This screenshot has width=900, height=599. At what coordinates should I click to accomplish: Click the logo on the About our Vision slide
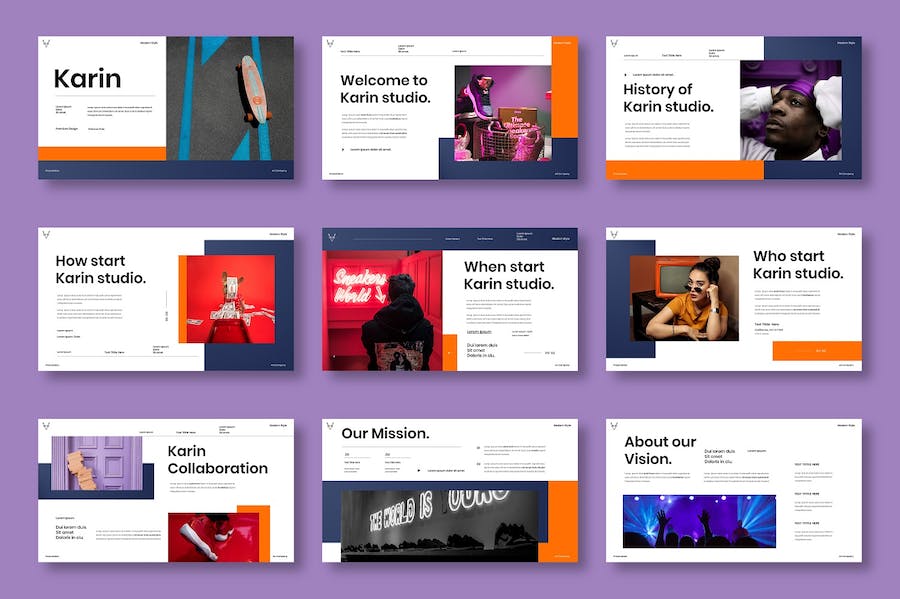point(613,426)
